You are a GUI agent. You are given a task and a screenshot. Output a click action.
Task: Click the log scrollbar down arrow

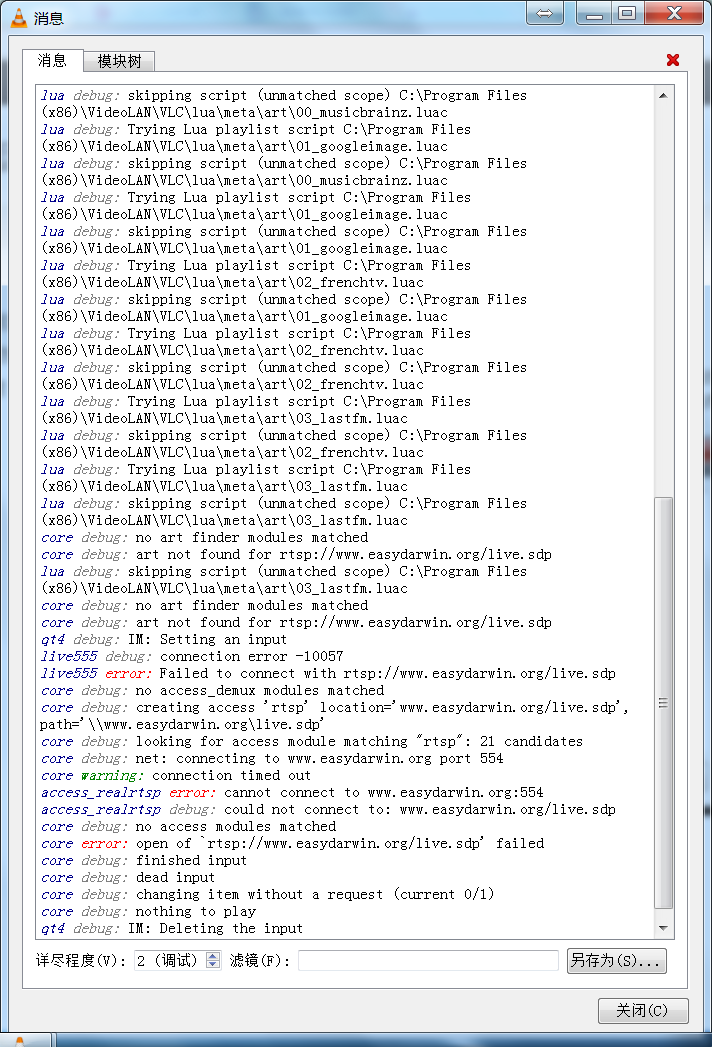pyautogui.click(x=663, y=928)
